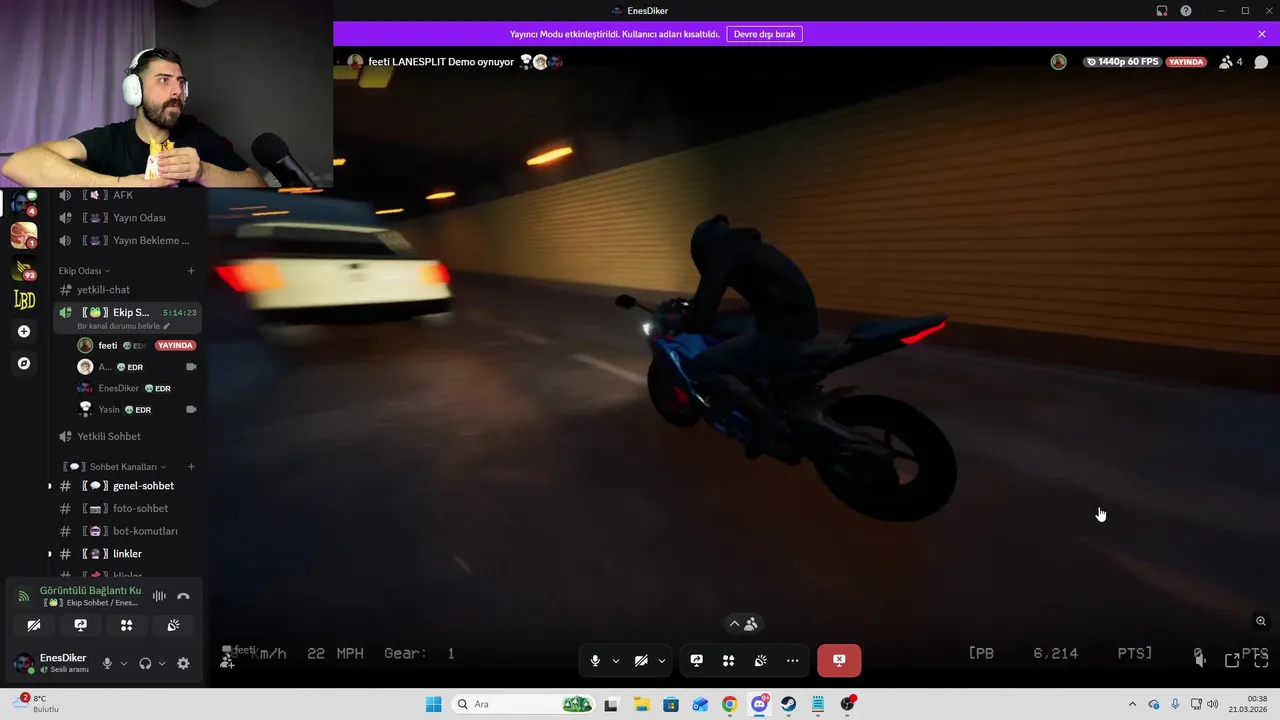
Task: Open Steam from the taskbar
Action: tap(789, 704)
